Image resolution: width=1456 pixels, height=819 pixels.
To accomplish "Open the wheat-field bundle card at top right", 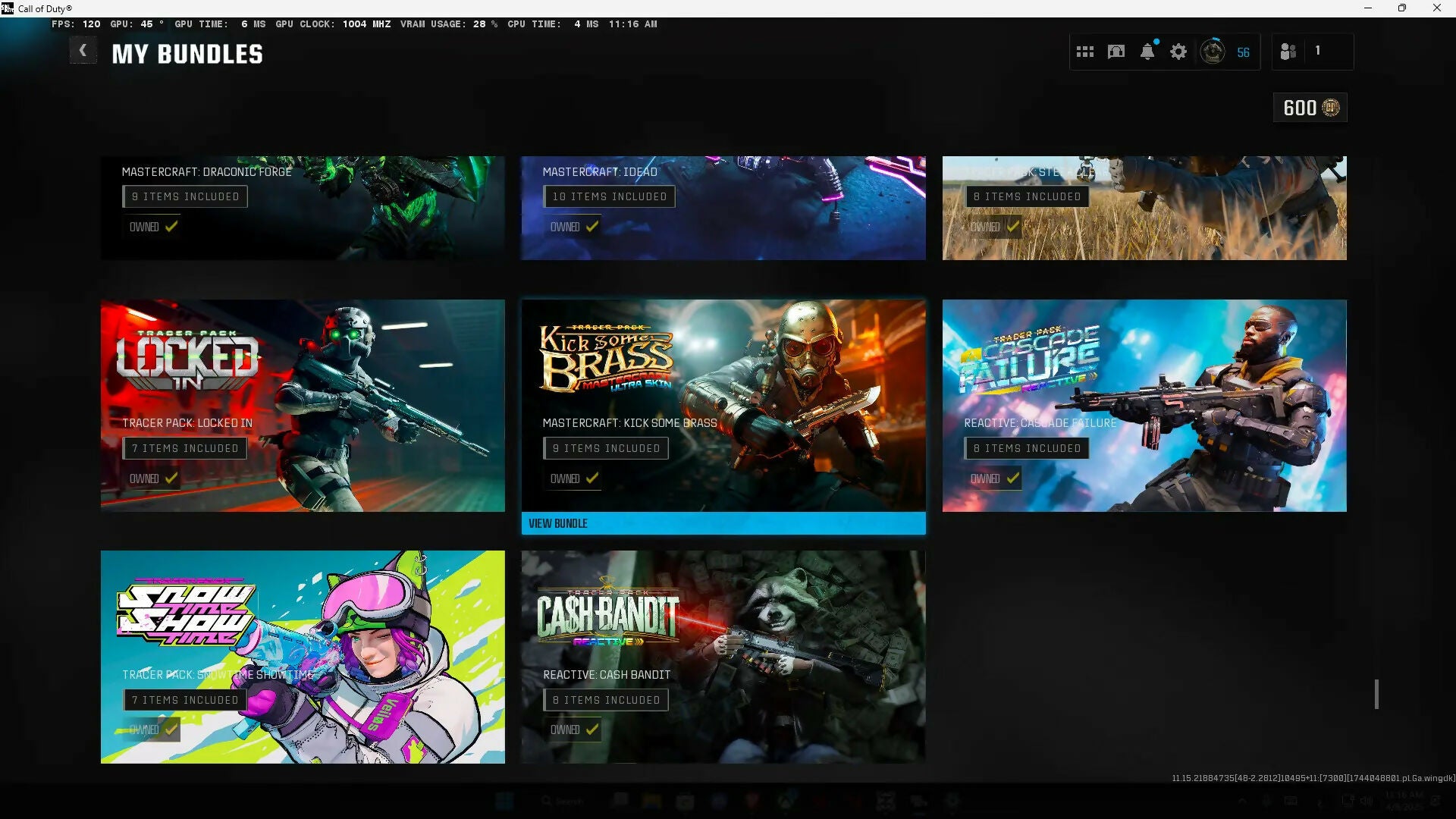I will [1144, 208].
